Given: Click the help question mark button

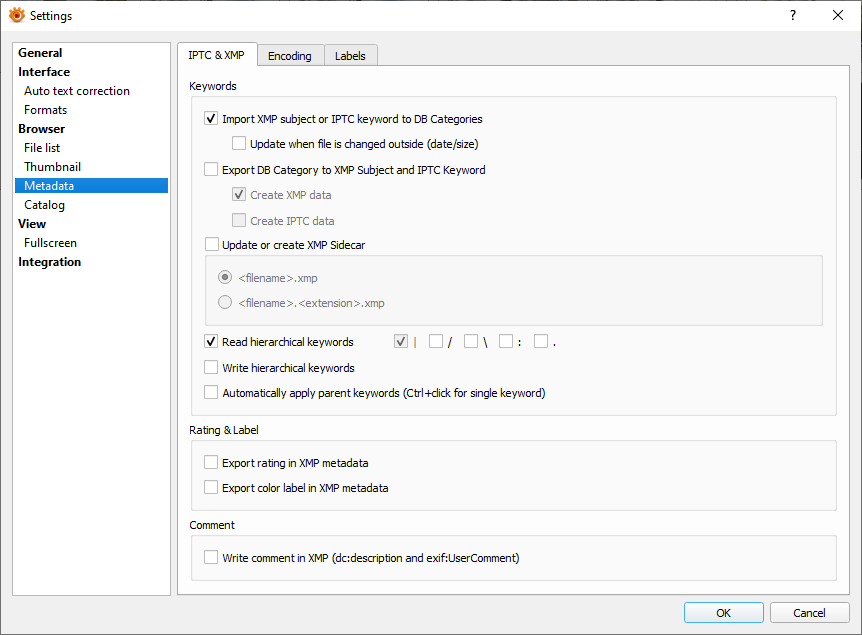Looking at the screenshot, I should (792, 15).
